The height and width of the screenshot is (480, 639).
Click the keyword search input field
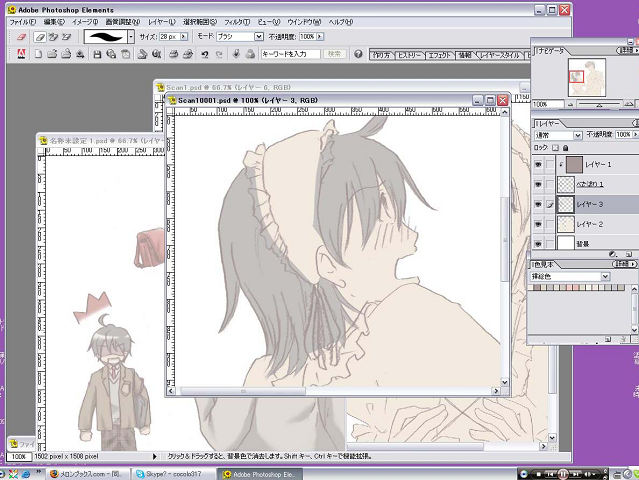click(290, 54)
